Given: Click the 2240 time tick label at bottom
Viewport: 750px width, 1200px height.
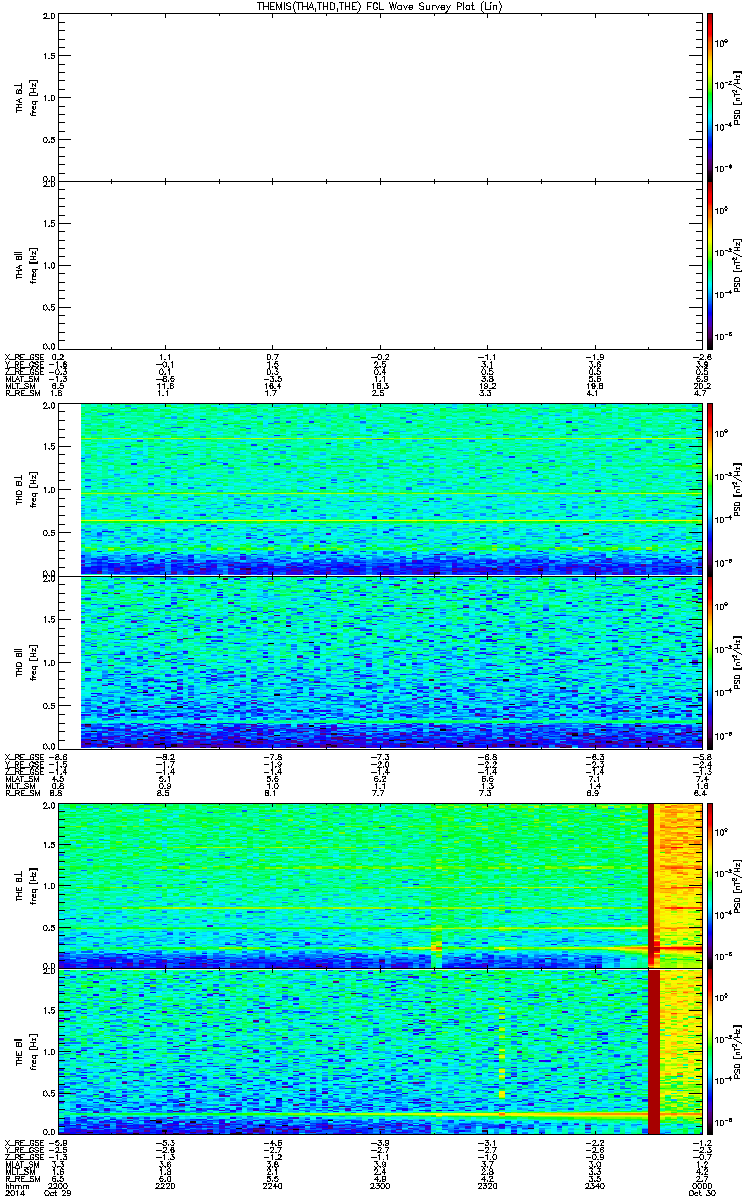Looking at the screenshot, I should (274, 1186).
